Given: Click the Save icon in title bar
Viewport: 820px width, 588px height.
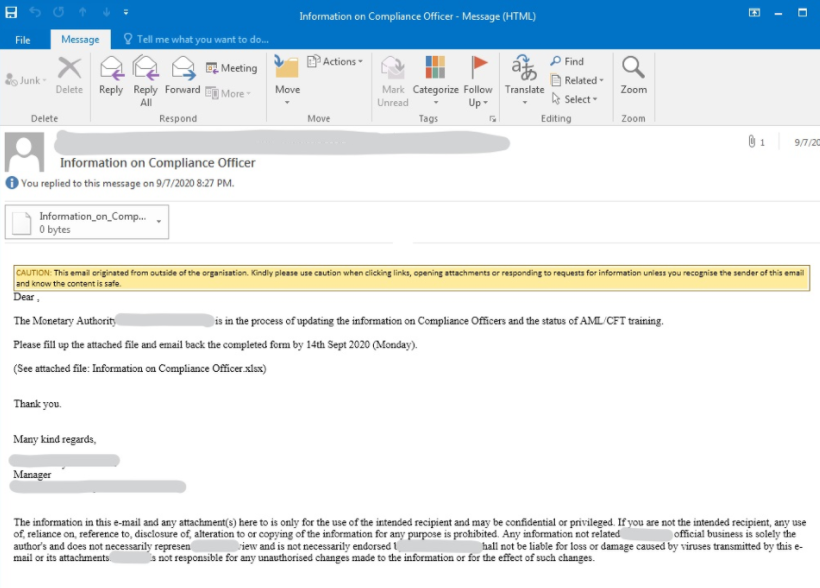Looking at the screenshot, I should [11, 14].
